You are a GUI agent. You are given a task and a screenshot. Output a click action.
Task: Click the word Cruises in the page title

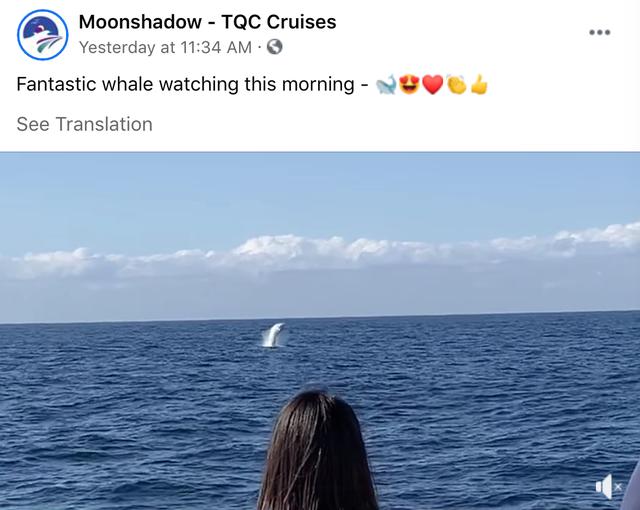(302, 22)
